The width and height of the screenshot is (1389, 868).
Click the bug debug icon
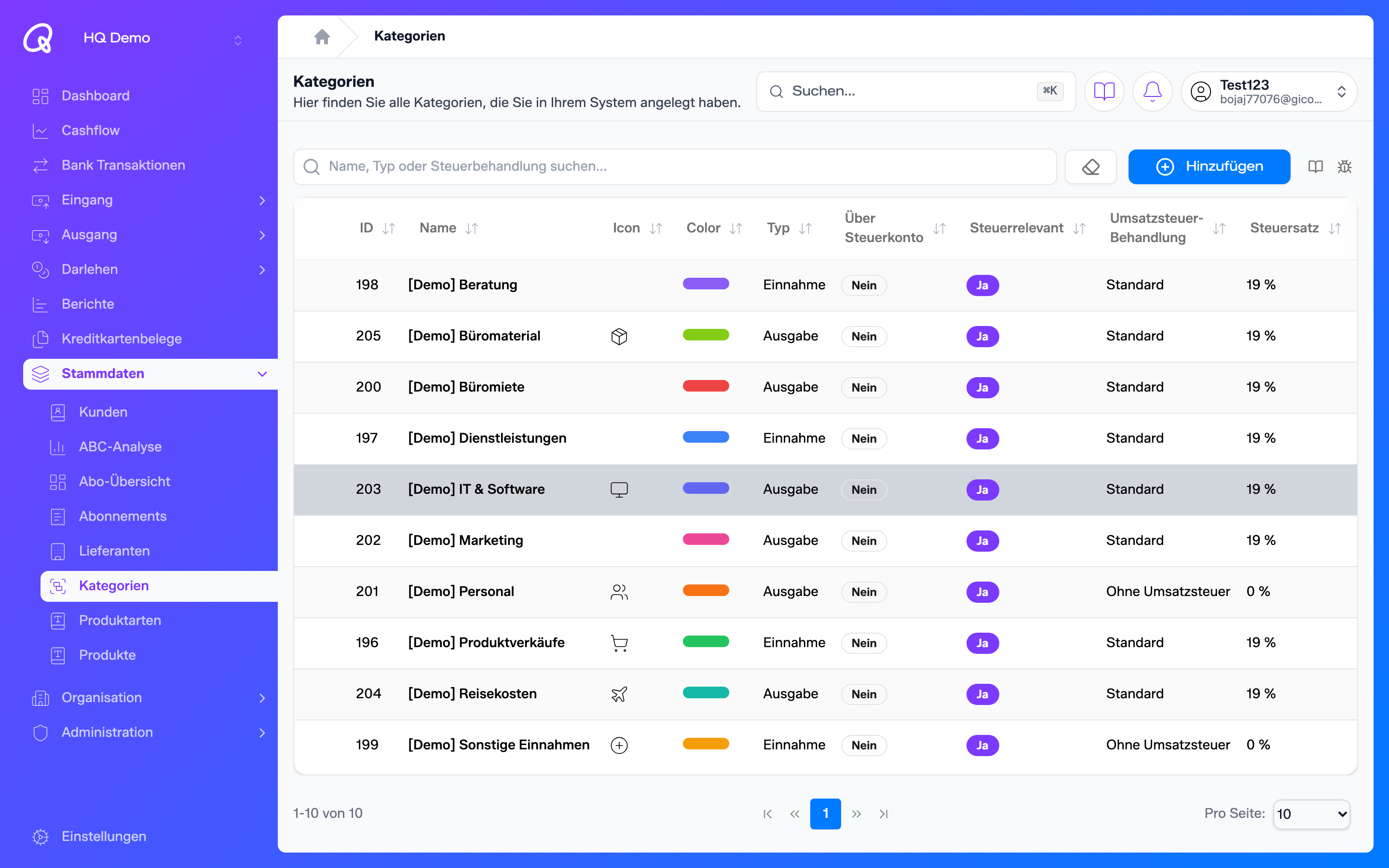coord(1345,166)
